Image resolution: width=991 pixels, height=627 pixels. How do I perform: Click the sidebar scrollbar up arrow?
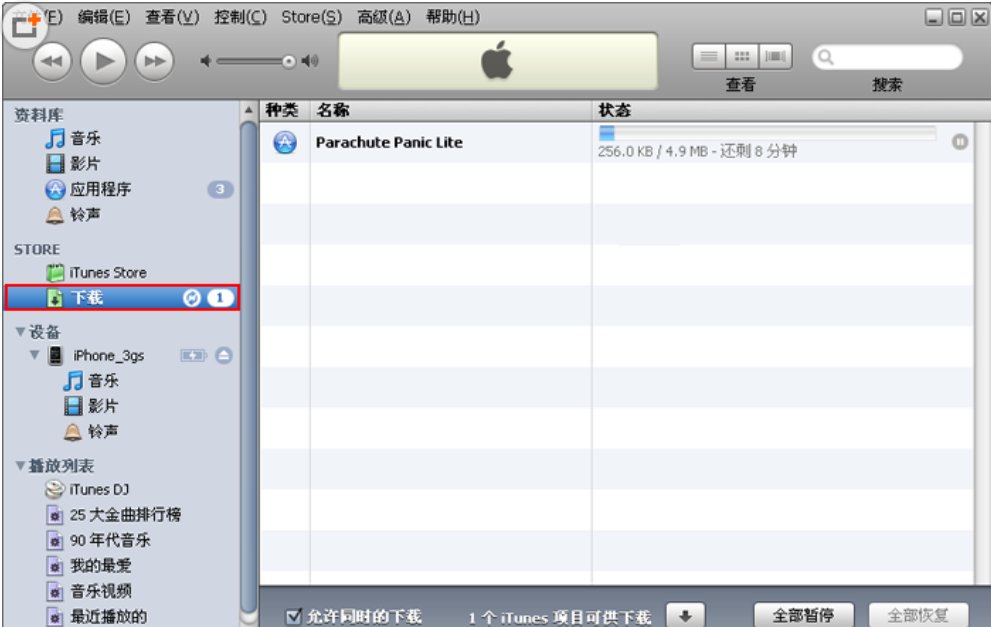click(x=248, y=110)
